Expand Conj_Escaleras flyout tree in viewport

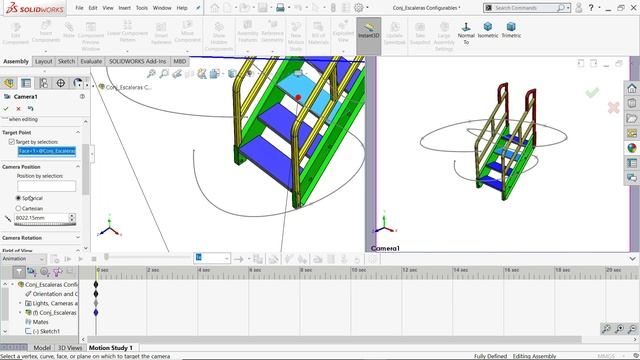coord(93,87)
